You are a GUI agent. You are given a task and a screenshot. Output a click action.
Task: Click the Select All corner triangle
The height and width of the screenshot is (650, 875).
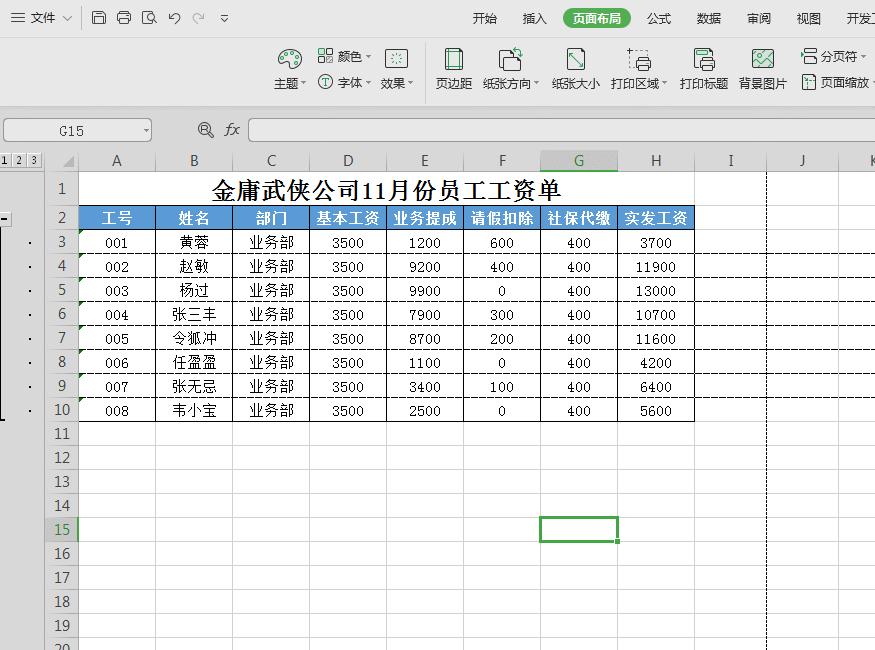(x=69, y=162)
